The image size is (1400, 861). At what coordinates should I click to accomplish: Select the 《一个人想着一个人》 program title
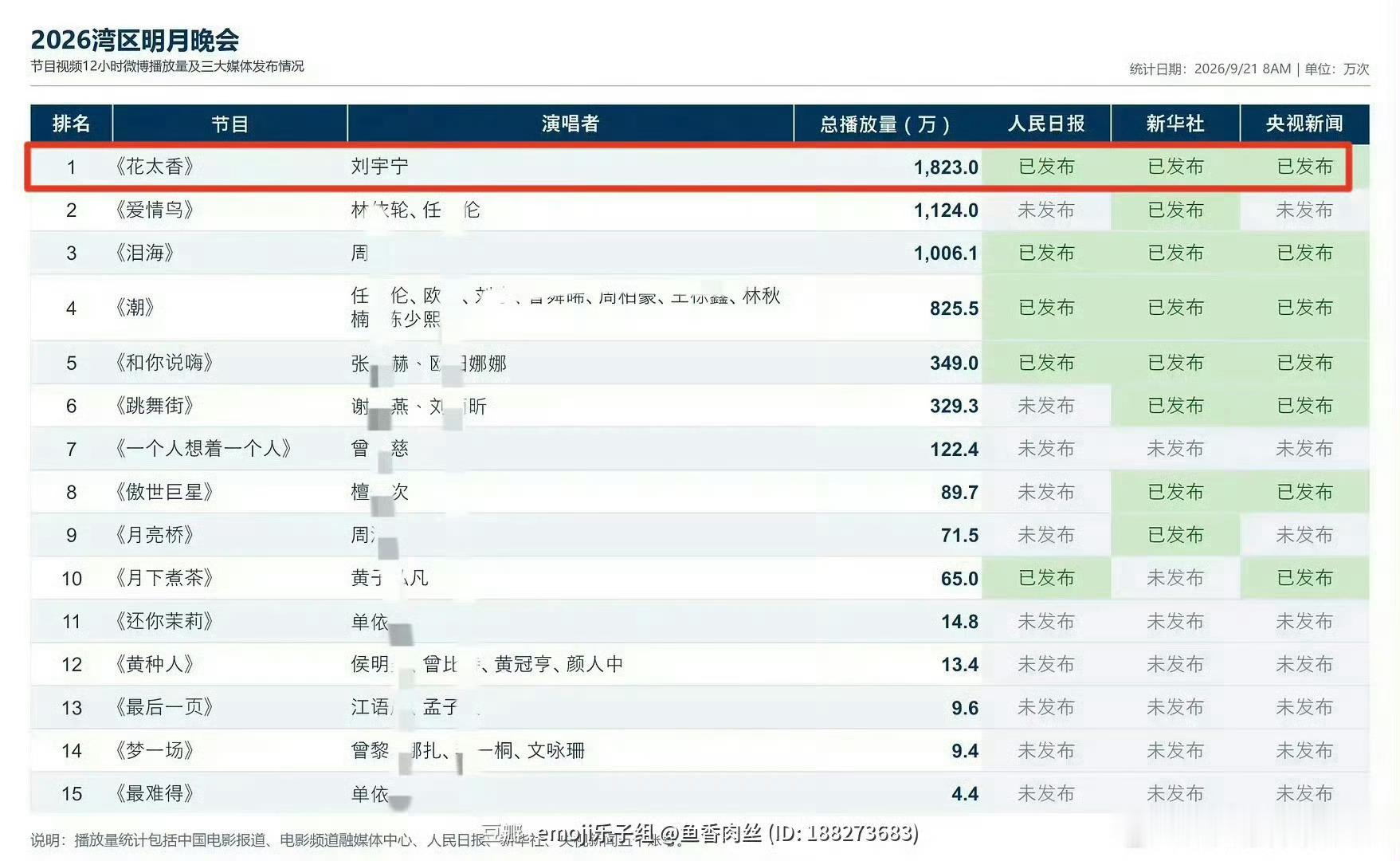(203, 449)
